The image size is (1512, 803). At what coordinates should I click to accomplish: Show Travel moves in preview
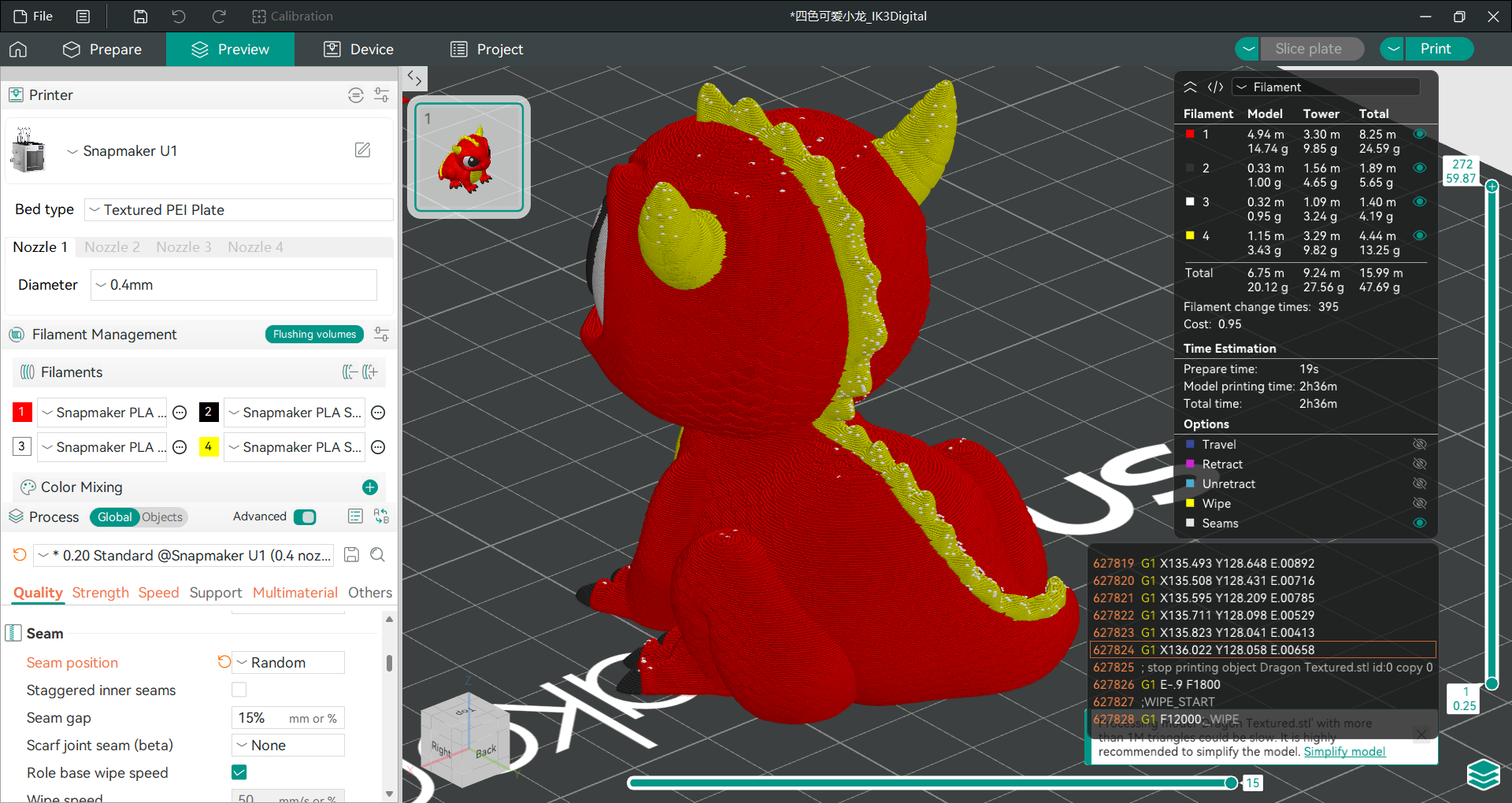(x=1419, y=445)
